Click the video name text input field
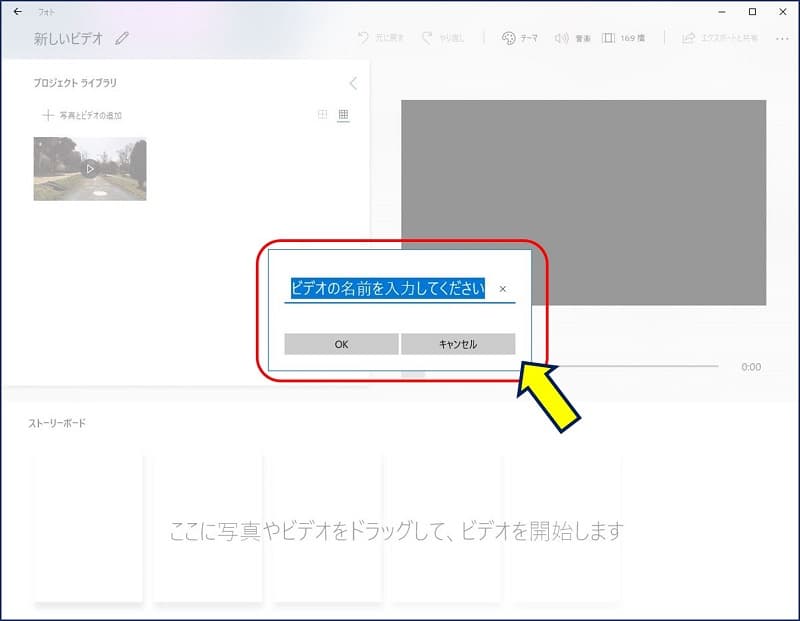Viewport: 800px width, 621px height. [388, 289]
